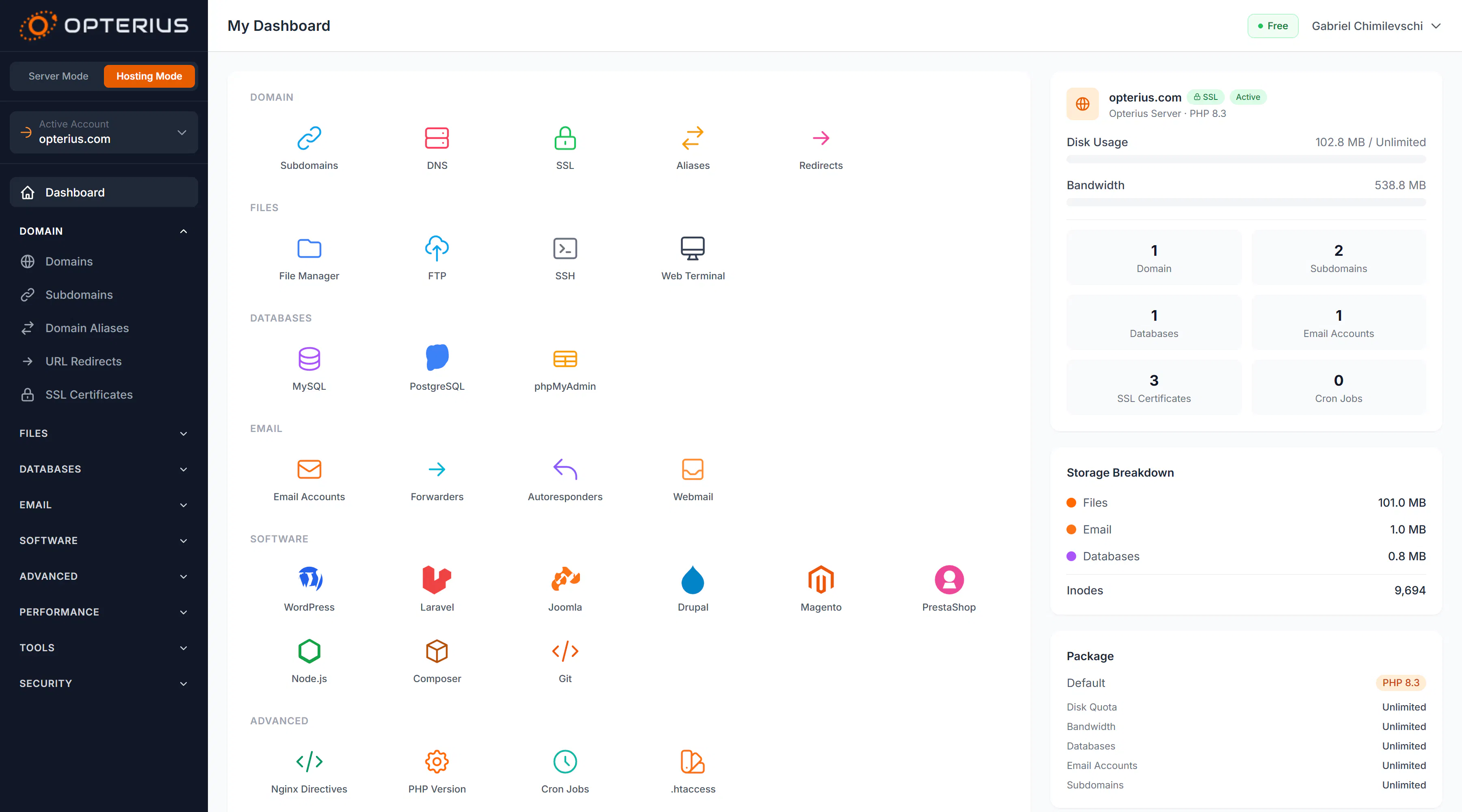
Task: Expand the EMAIL sidebar section
Action: coord(104,505)
